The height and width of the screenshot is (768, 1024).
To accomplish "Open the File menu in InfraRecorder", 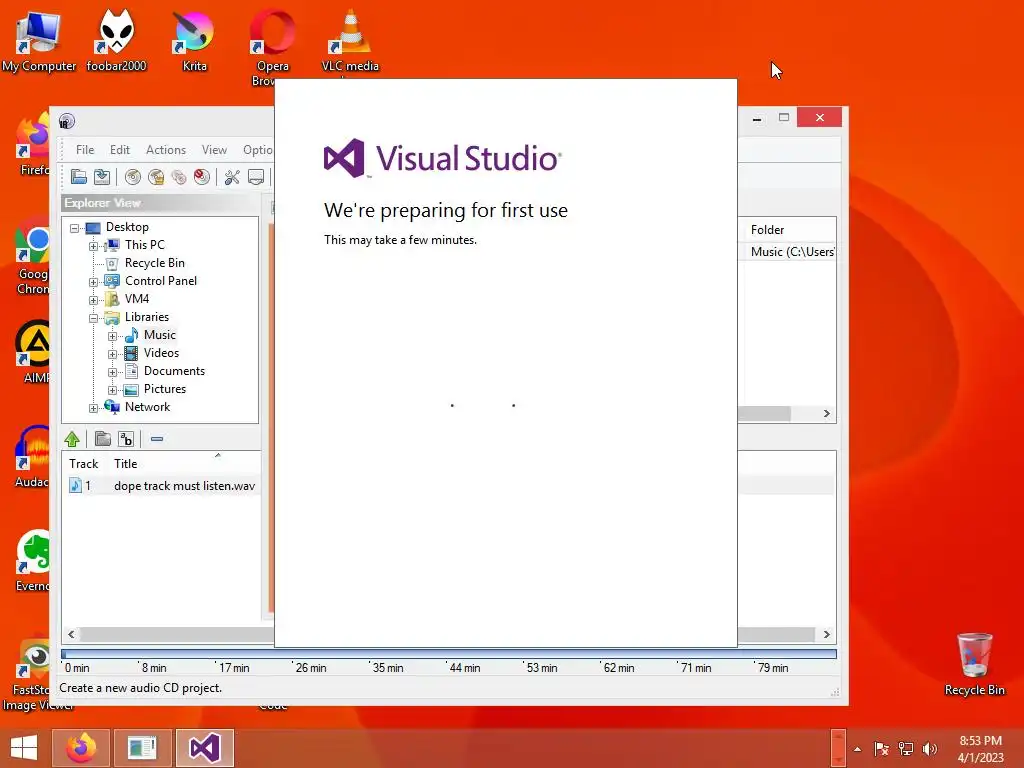I will pyautogui.click(x=85, y=150).
